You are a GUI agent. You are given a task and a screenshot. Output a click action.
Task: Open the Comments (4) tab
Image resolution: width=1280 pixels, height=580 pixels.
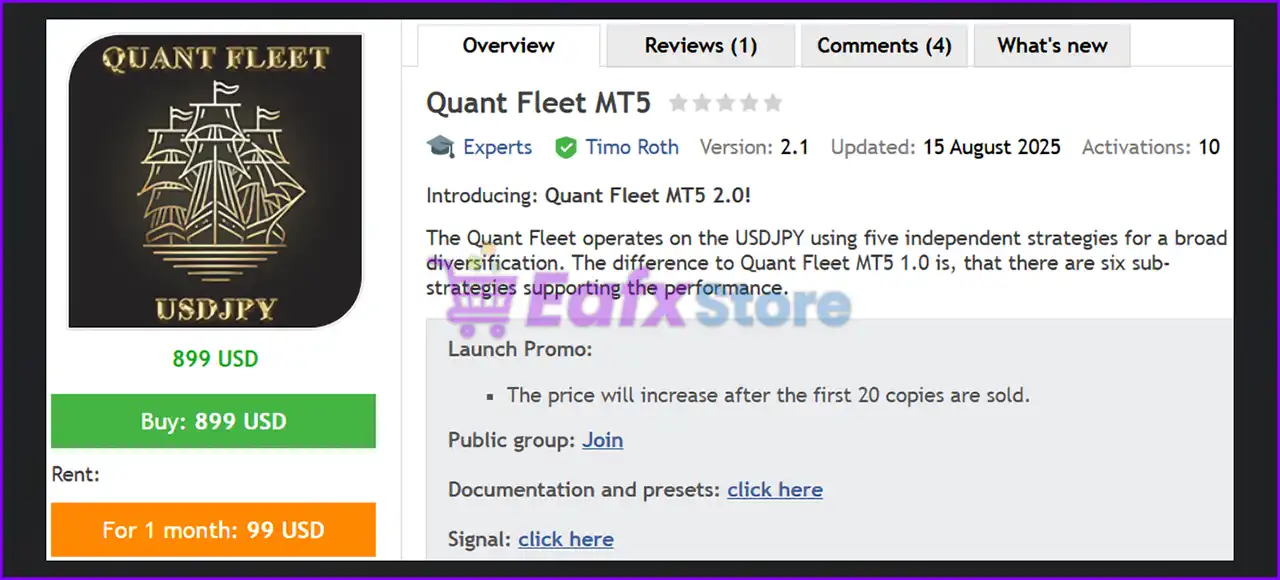tap(884, 46)
